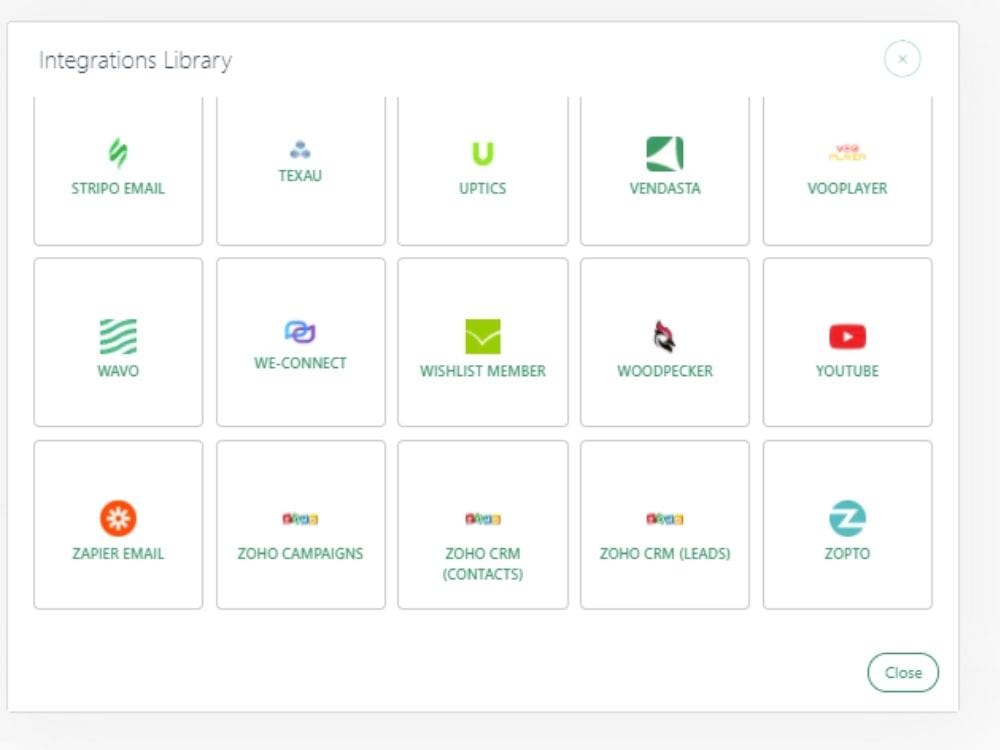Image resolution: width=1000 pixels, height=750 pixels.
Task: Click the WAVO label text
Action: tap(118, 371)
